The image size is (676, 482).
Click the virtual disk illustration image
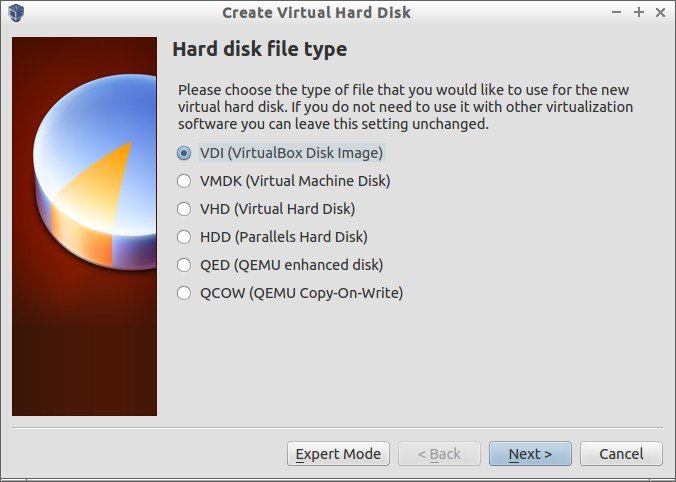click(x=84, y=226)
